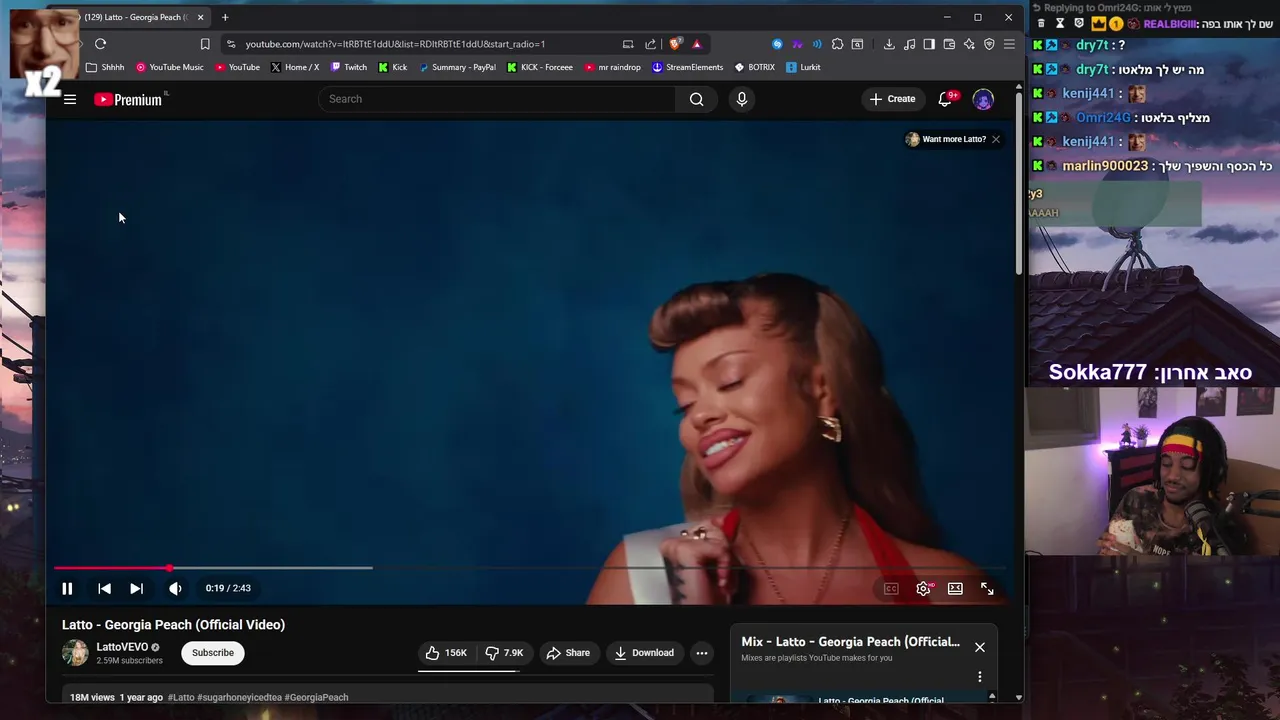
Task: Mute the video volume
Action: coord(175,589)
